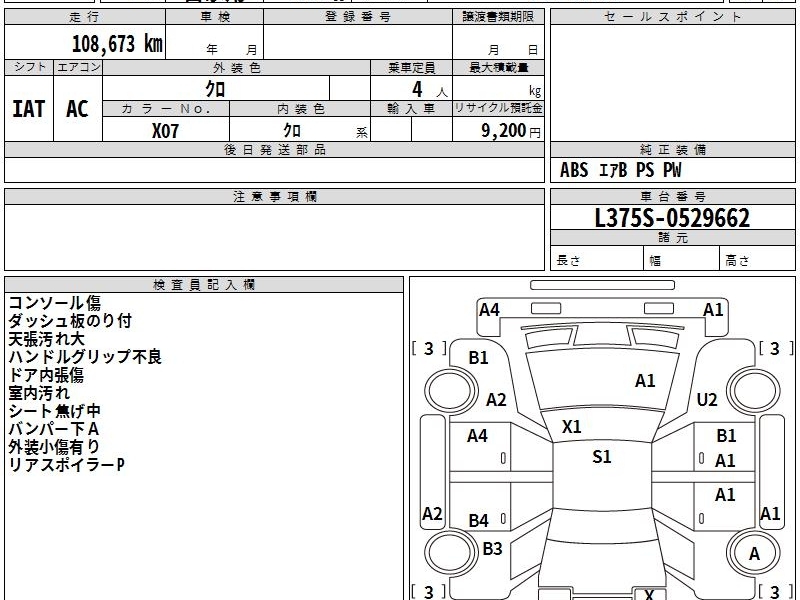This screenshot has height=600, width=800.
Task: Select the 乗車定員 header
Action: 411,67
